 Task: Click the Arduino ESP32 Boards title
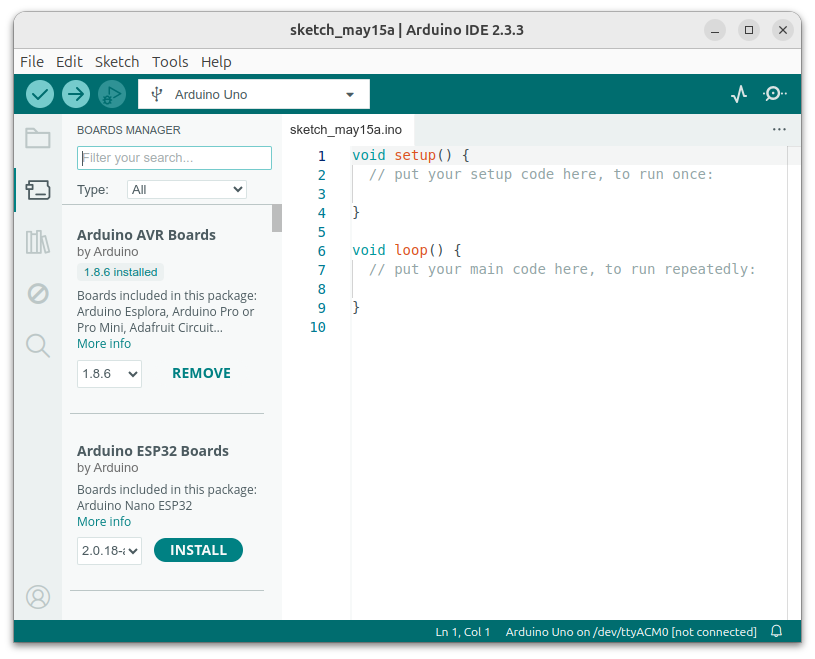point(153,451)
